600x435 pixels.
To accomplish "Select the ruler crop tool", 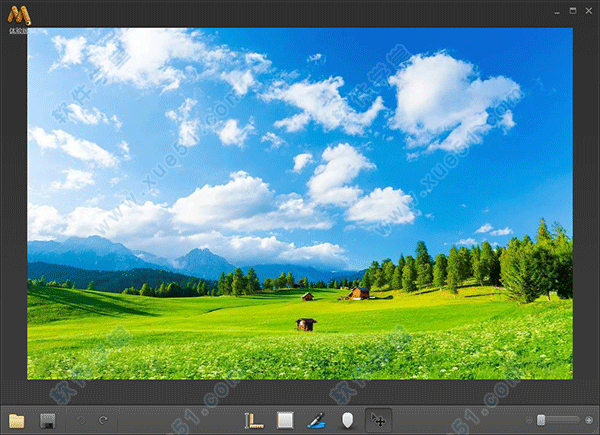I will [x=254, y=420].
